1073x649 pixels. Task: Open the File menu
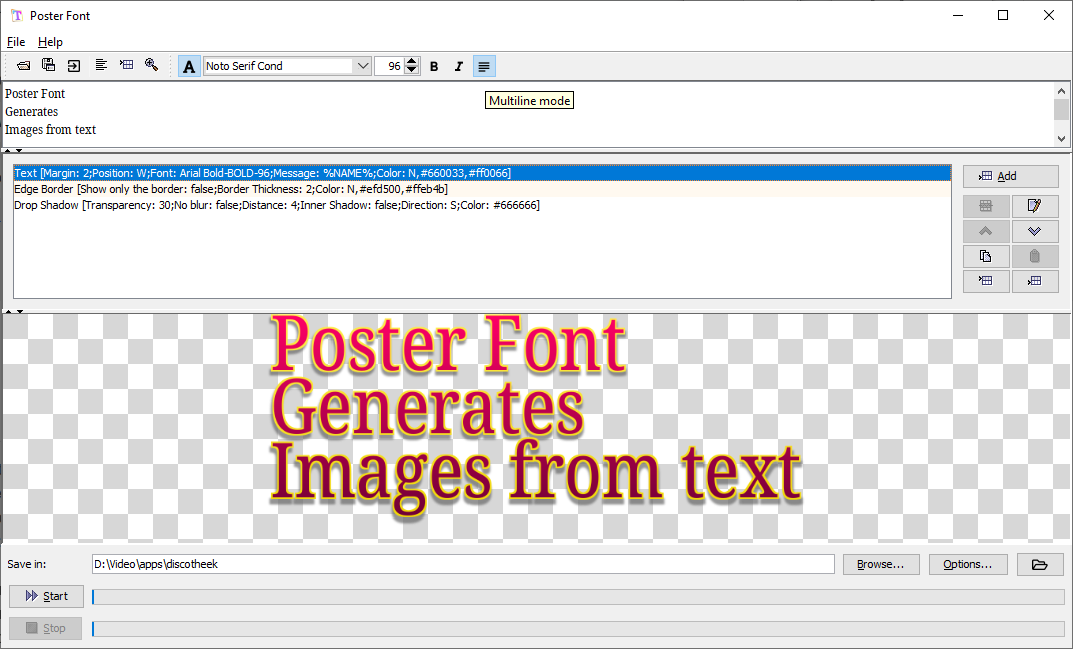click(16, 42)
